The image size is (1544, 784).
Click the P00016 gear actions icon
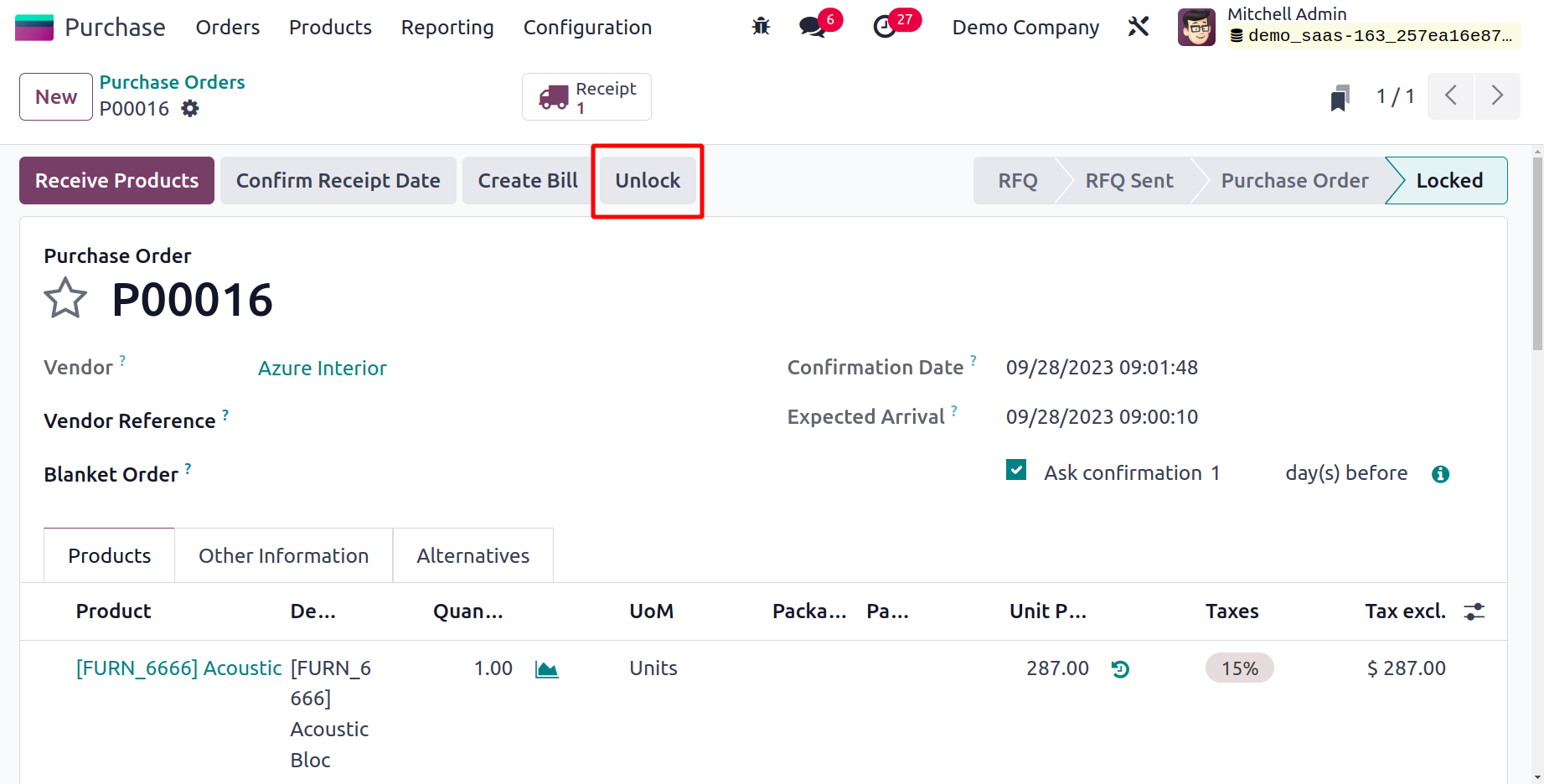pos(190,109)
